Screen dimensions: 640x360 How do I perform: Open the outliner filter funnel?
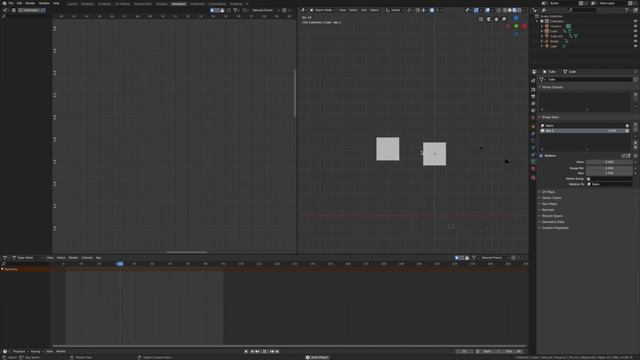(627, 10)
